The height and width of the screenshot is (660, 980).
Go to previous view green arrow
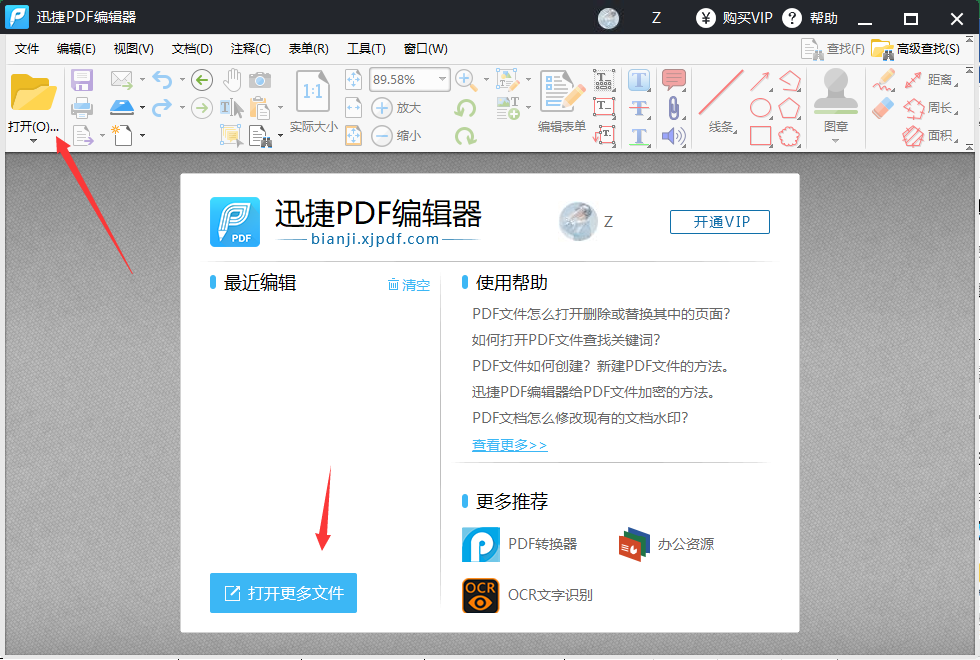(202, 80)
